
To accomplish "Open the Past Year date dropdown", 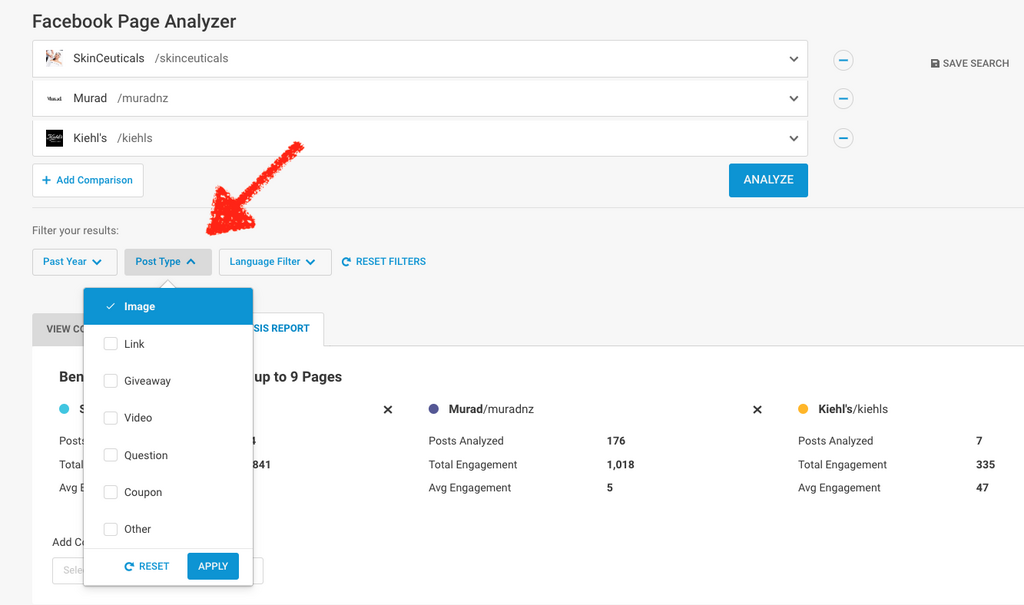I will pyautogui.click(x=74, y=262).
